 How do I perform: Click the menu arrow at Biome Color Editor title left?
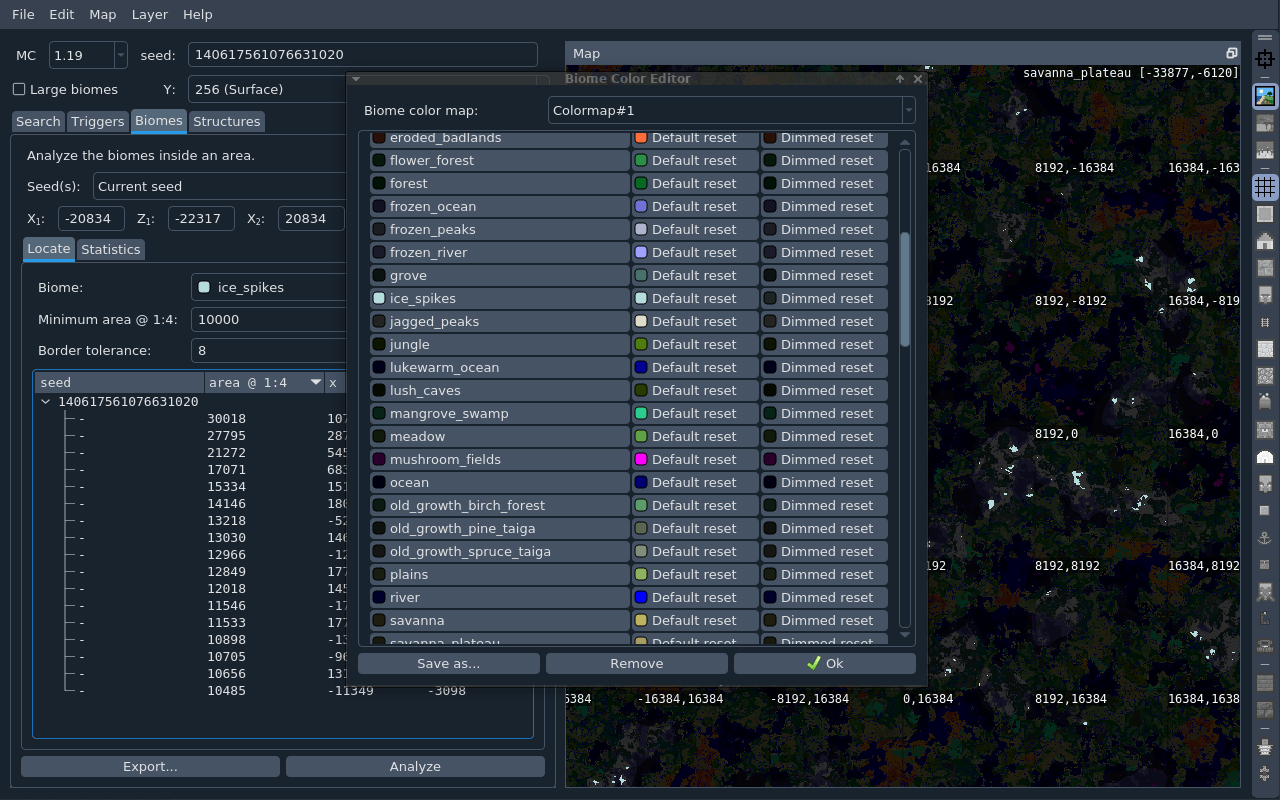click(x=355, y=78)
